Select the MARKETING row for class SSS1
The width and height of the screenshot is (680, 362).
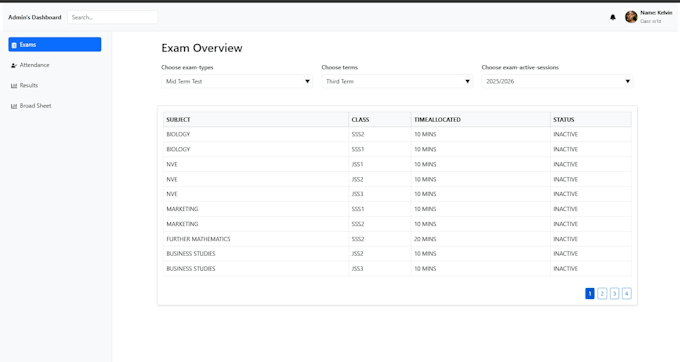point(397,209)
